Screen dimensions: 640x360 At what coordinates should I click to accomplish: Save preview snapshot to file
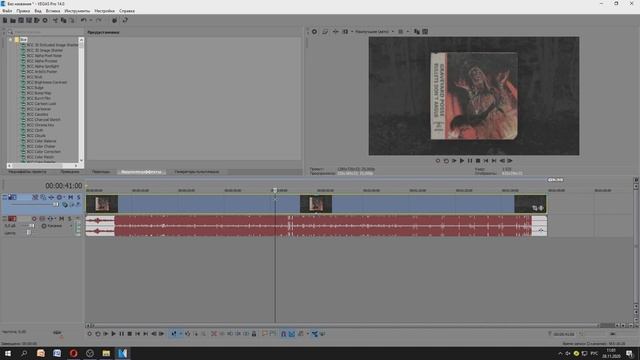coord(425,31)
